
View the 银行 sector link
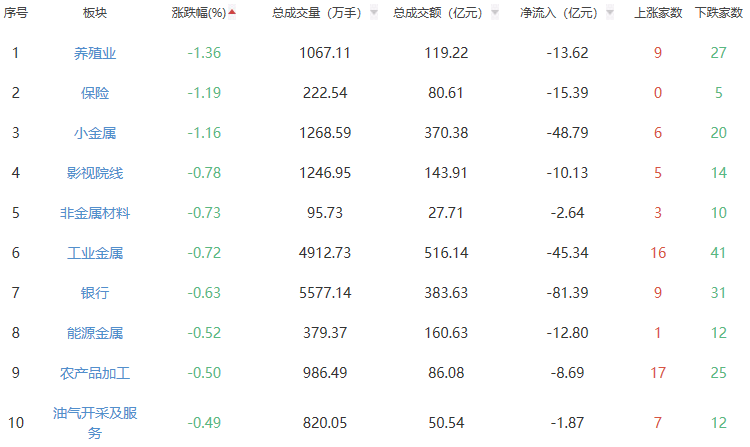[95, 293]
